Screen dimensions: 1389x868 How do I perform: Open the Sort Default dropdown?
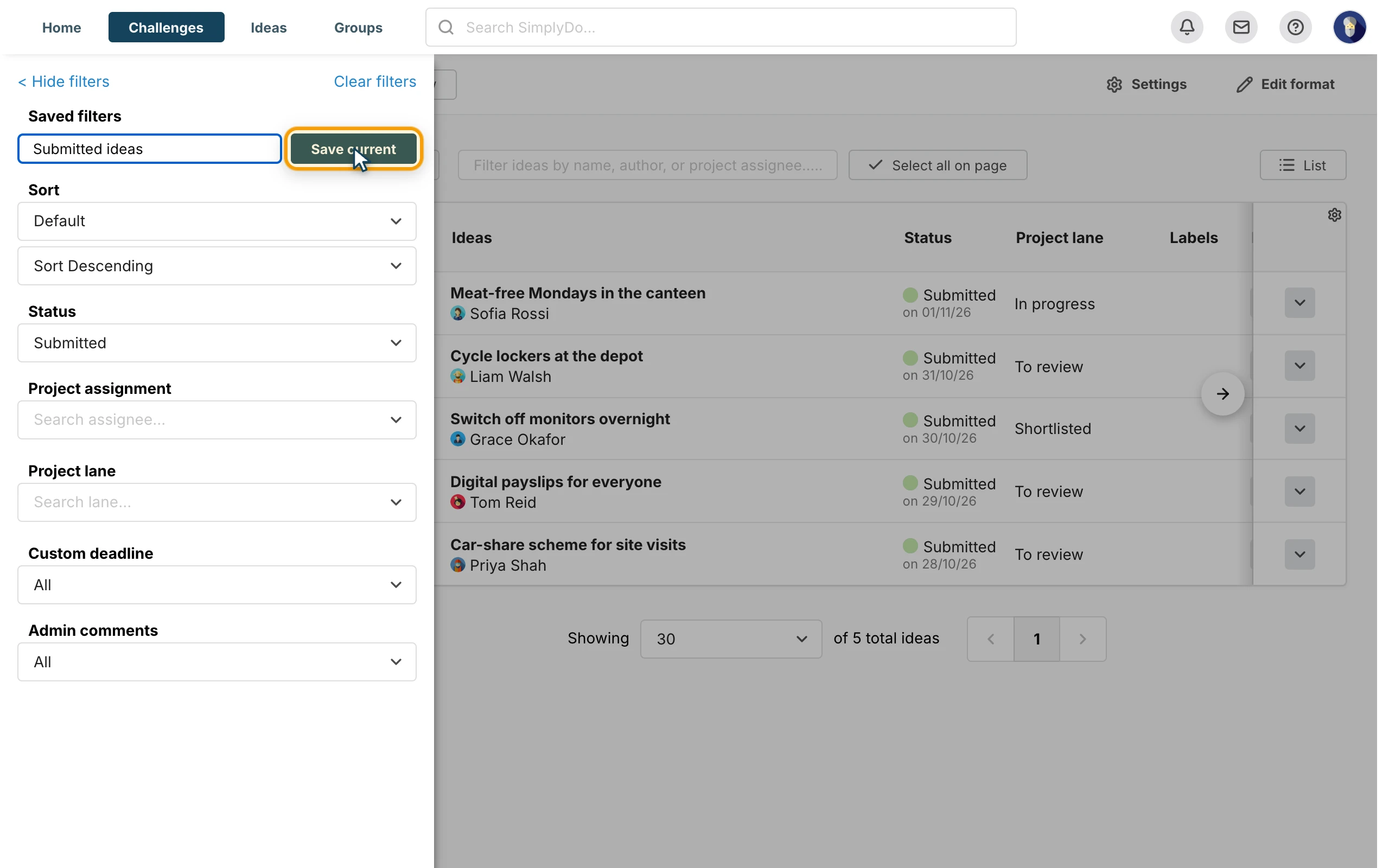217,221
